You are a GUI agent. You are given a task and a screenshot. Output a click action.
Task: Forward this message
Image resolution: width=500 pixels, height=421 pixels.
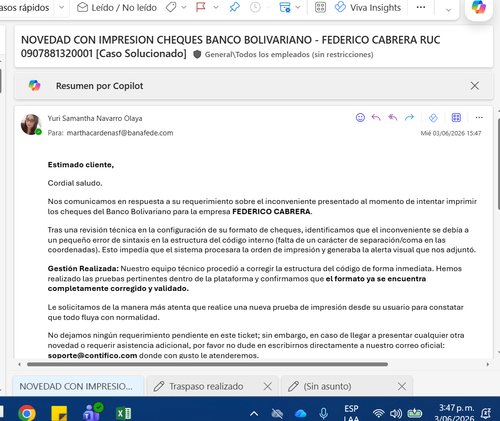pos(409,117)
